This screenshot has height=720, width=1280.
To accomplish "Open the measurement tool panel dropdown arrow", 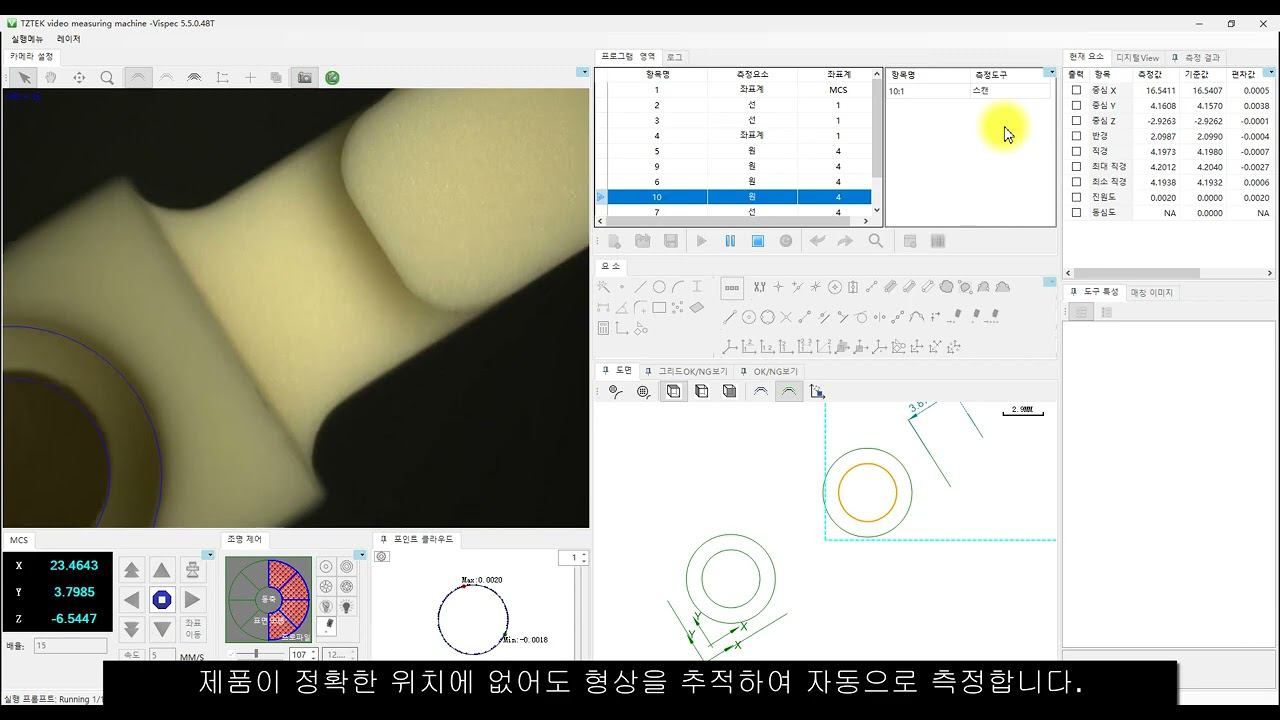I will click(1050, 72).
